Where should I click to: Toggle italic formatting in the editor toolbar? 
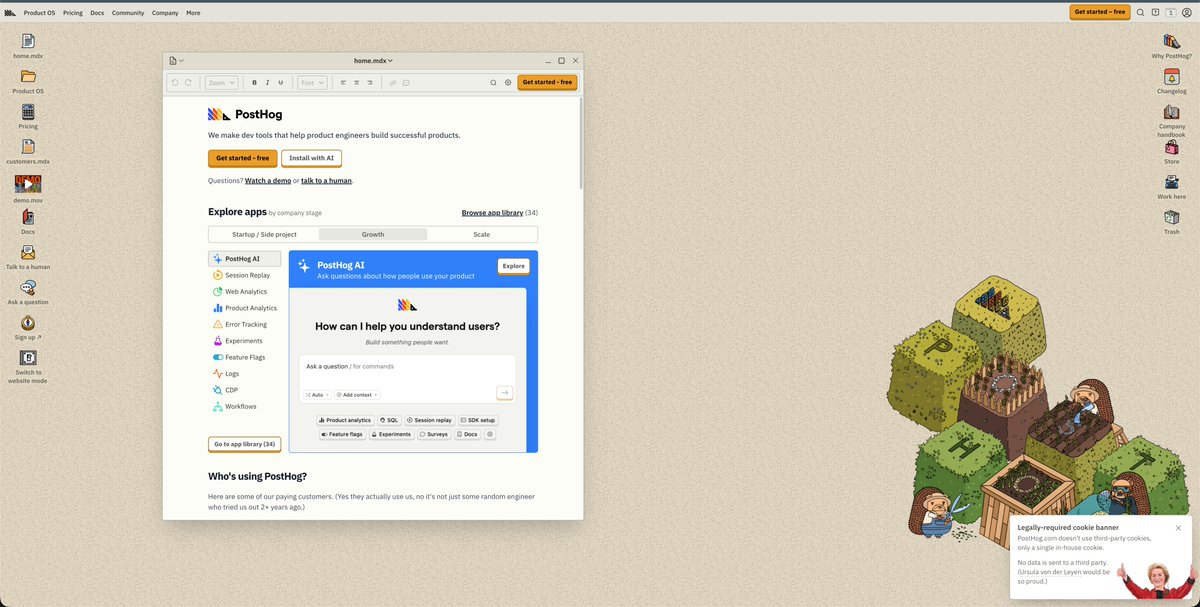tap(267, 83)
